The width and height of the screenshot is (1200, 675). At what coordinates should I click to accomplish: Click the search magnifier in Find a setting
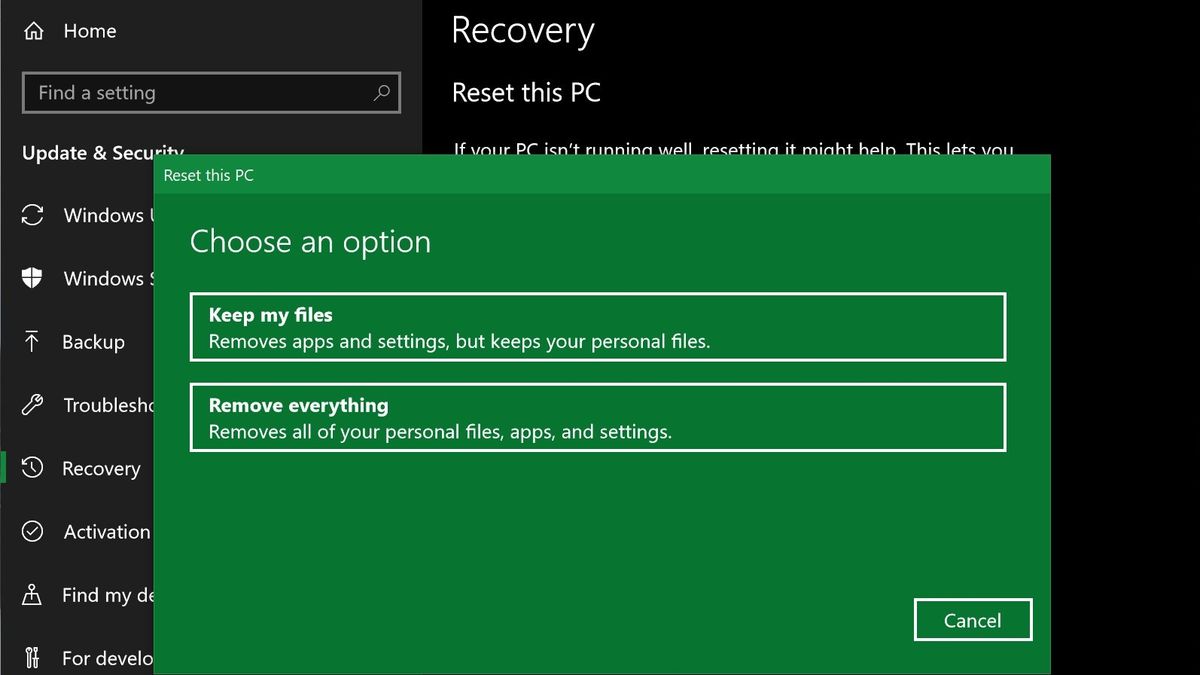pyautogui.click(x=380, y=92)
